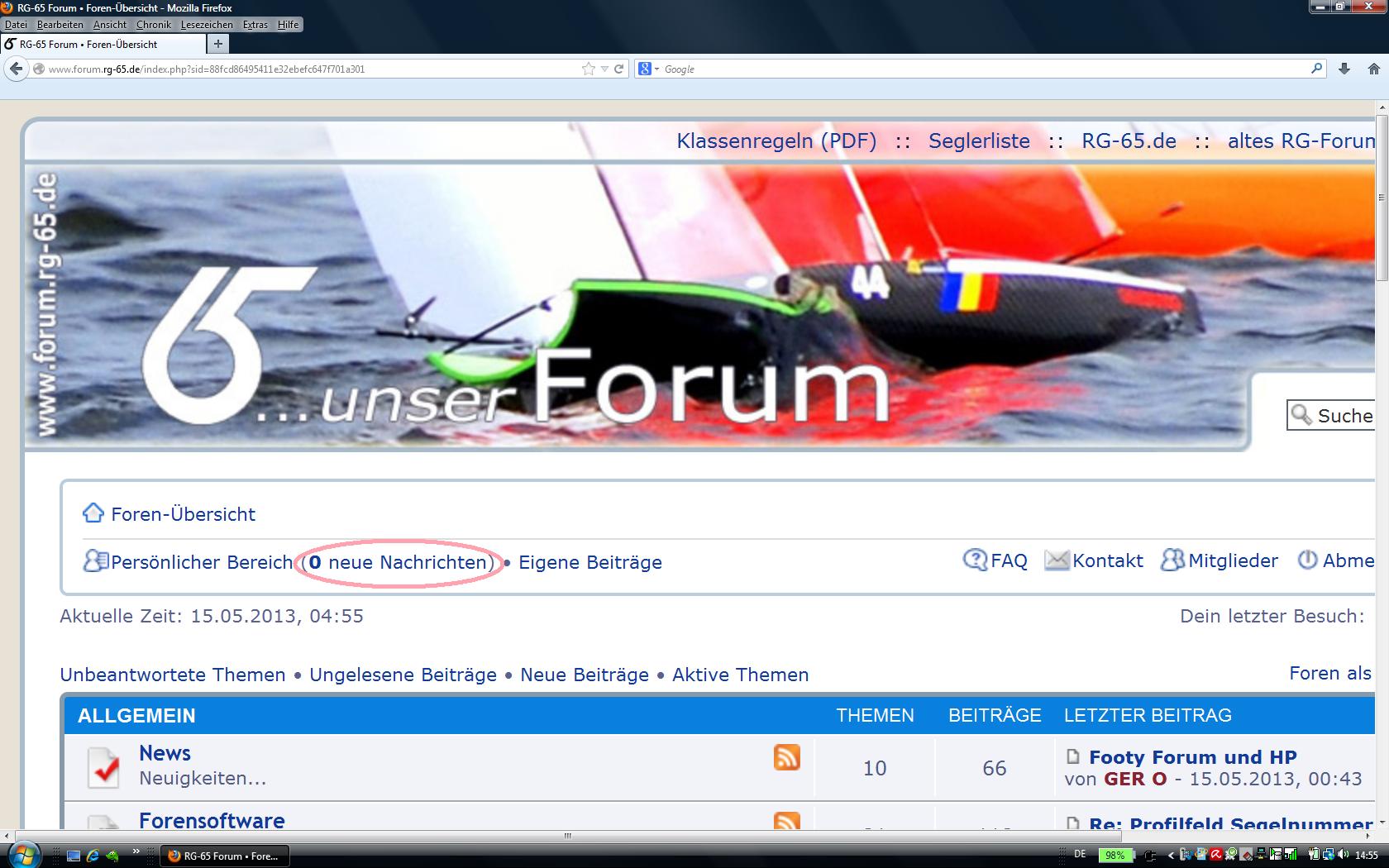Open the Ungelesene Beiträge link
This screenshot has height=868, width=1389.
point(403,675)
